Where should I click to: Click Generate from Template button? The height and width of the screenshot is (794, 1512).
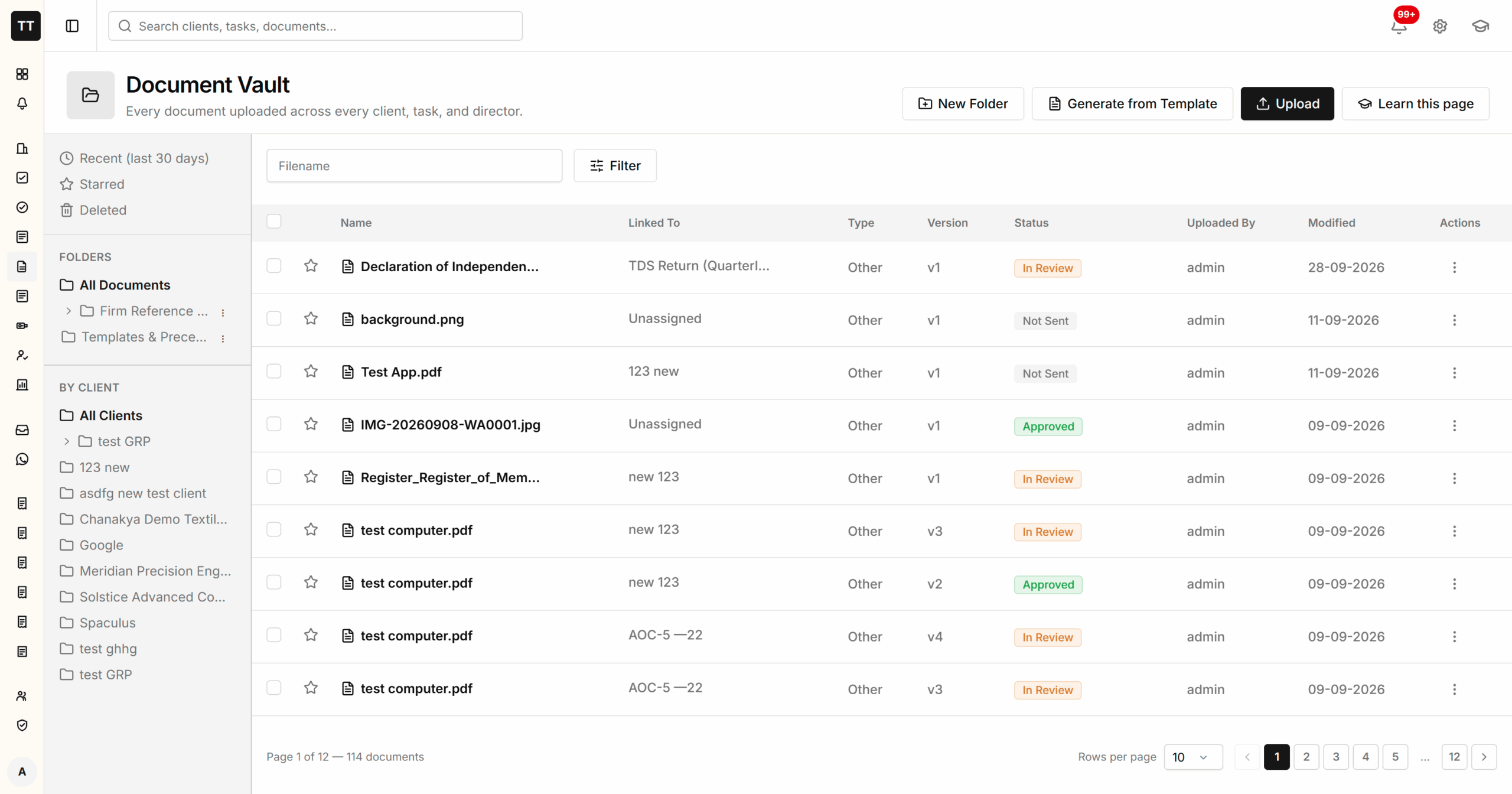coord(1132,104)
